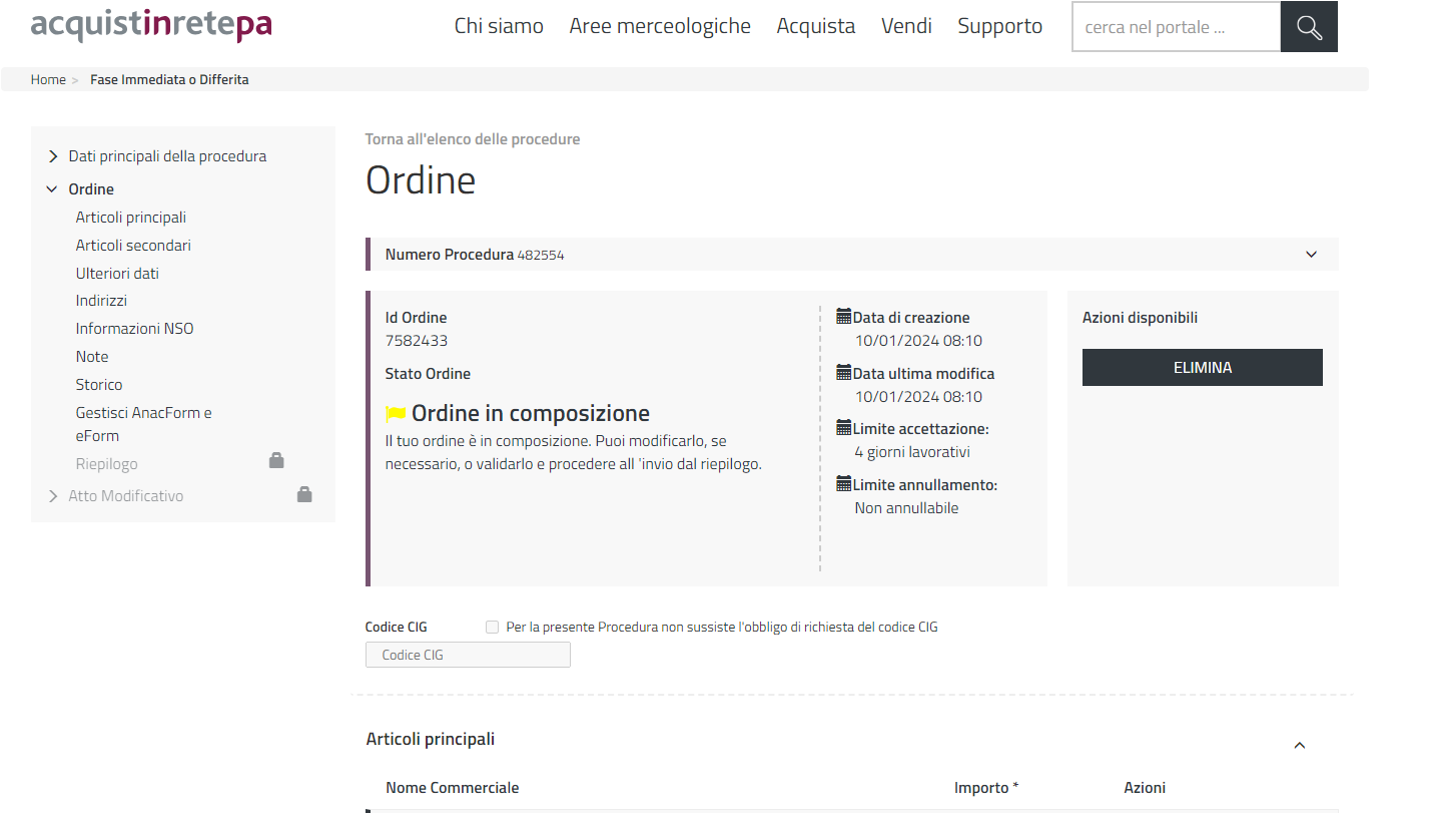Collapse the Ordine sidebar tree section
The height and width of the screenshot is (813, 1430).
(x=53, y=189)
